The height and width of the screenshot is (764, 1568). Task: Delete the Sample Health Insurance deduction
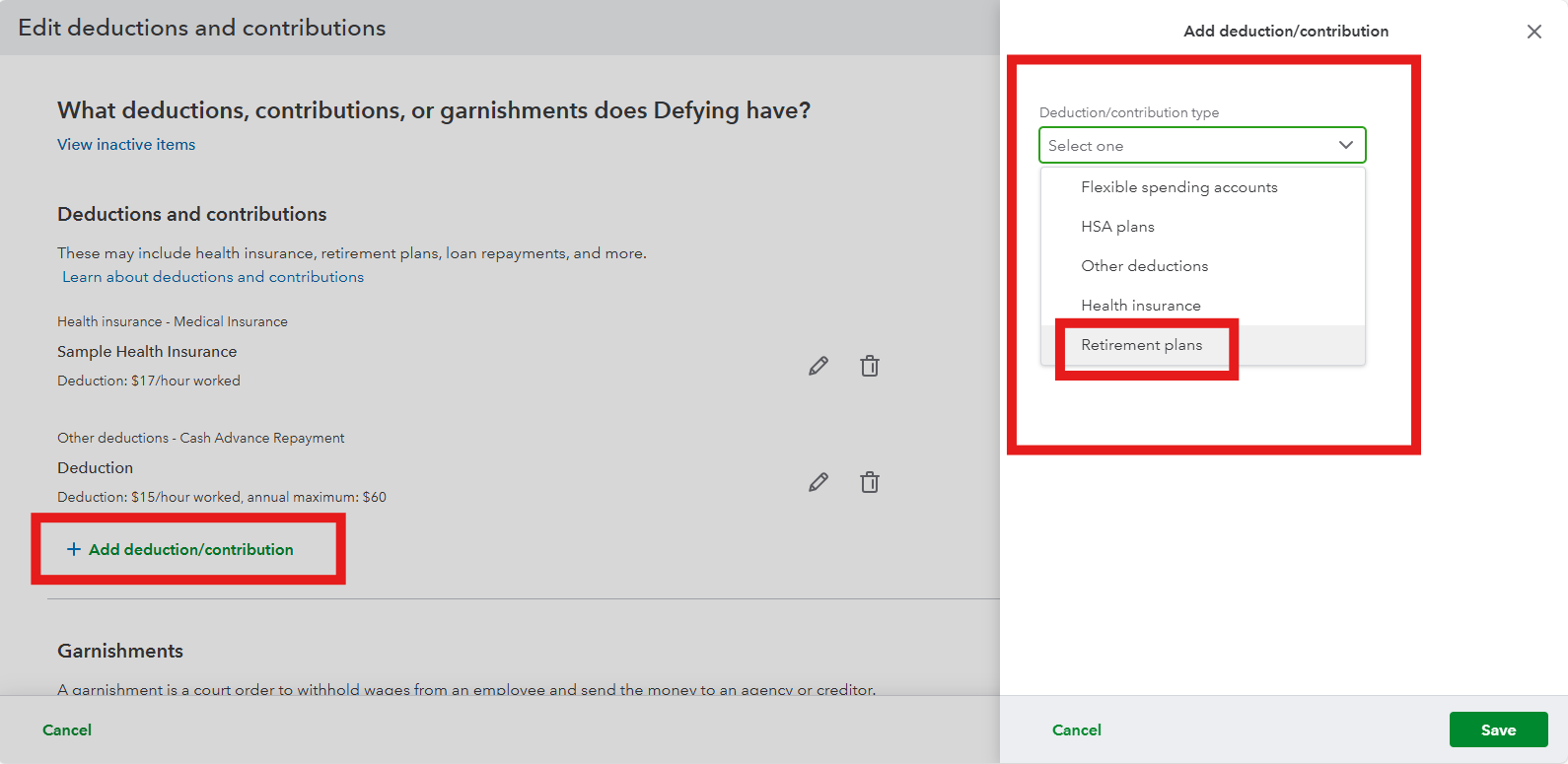pos(869,366)
